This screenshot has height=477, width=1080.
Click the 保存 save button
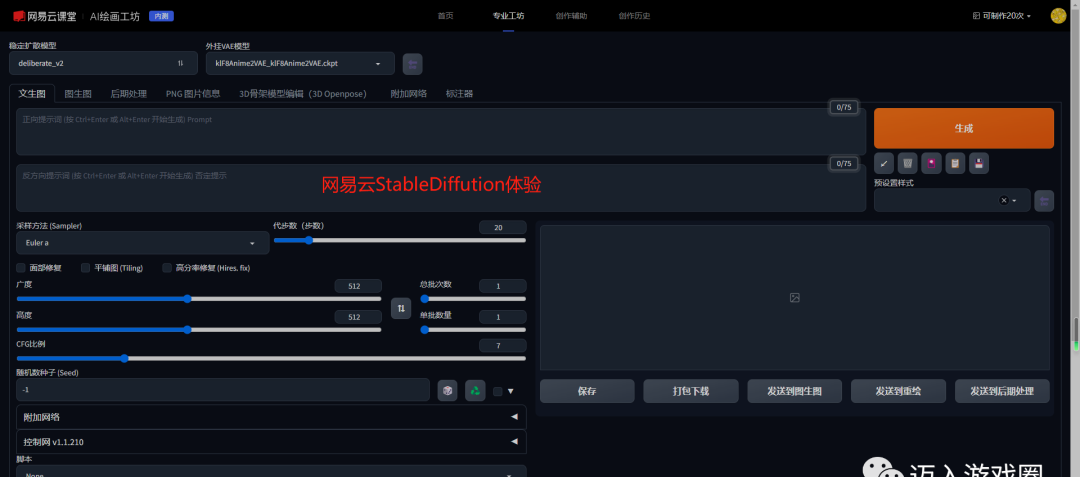(587, 391)
